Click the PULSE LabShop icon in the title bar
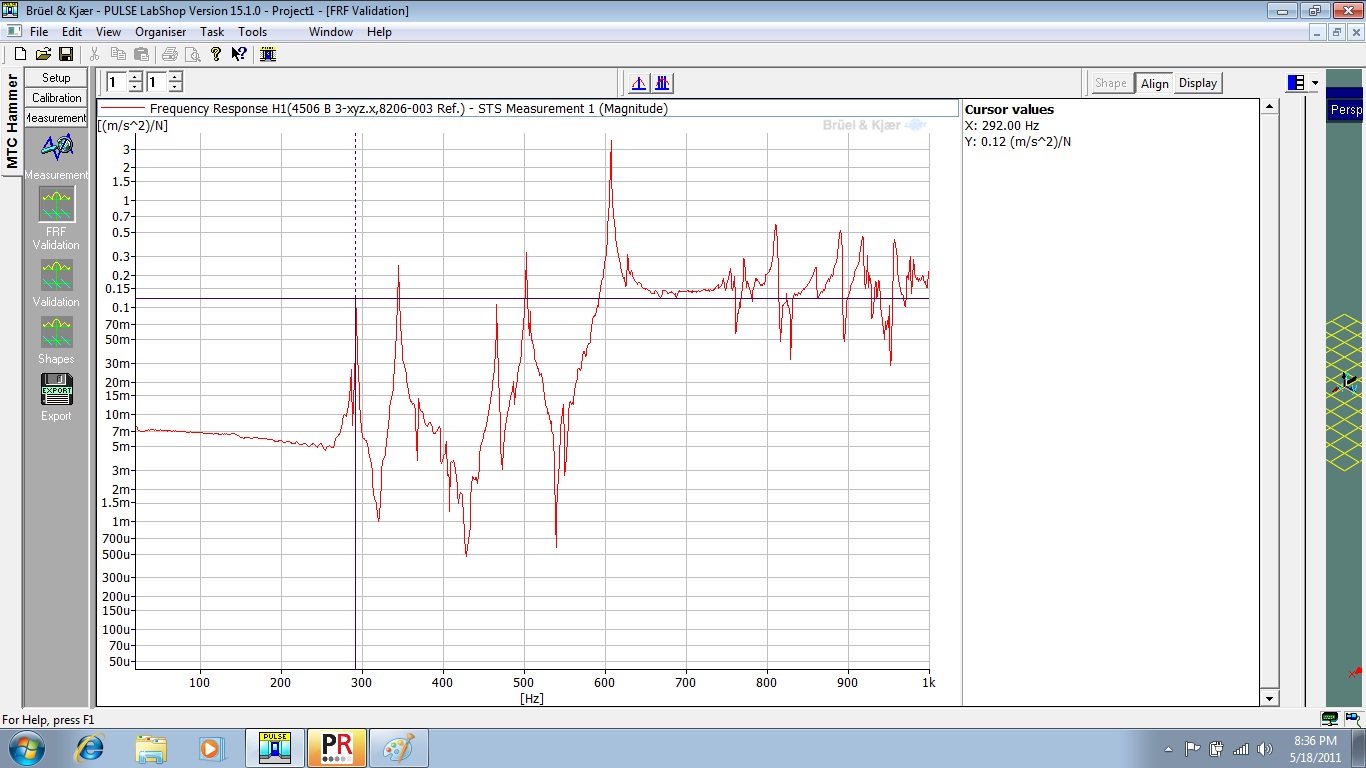This screenshot has height=768, width=1366. point(10,10)
